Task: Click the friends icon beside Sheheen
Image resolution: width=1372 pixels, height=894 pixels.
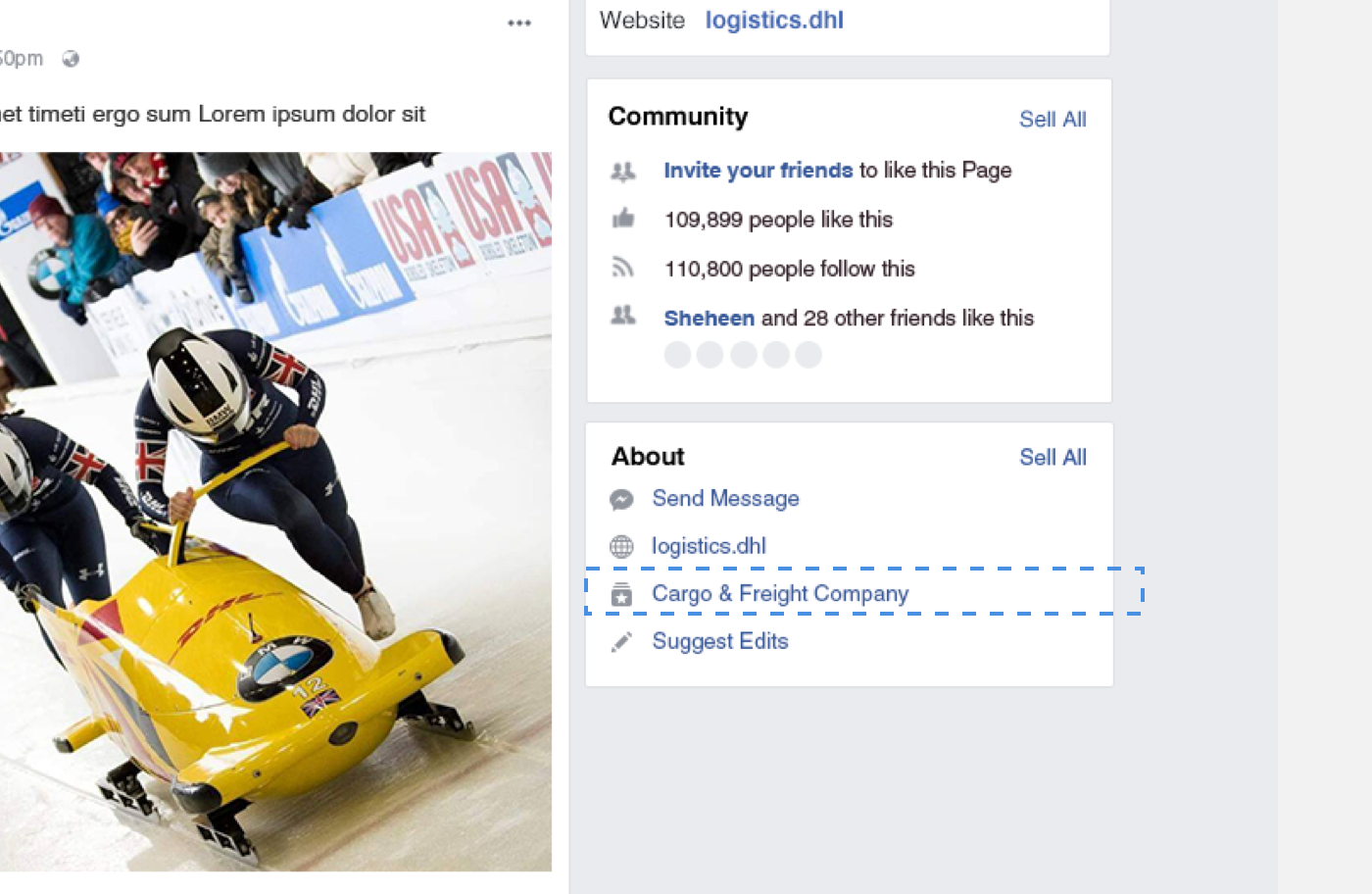Action: (622, 316)
